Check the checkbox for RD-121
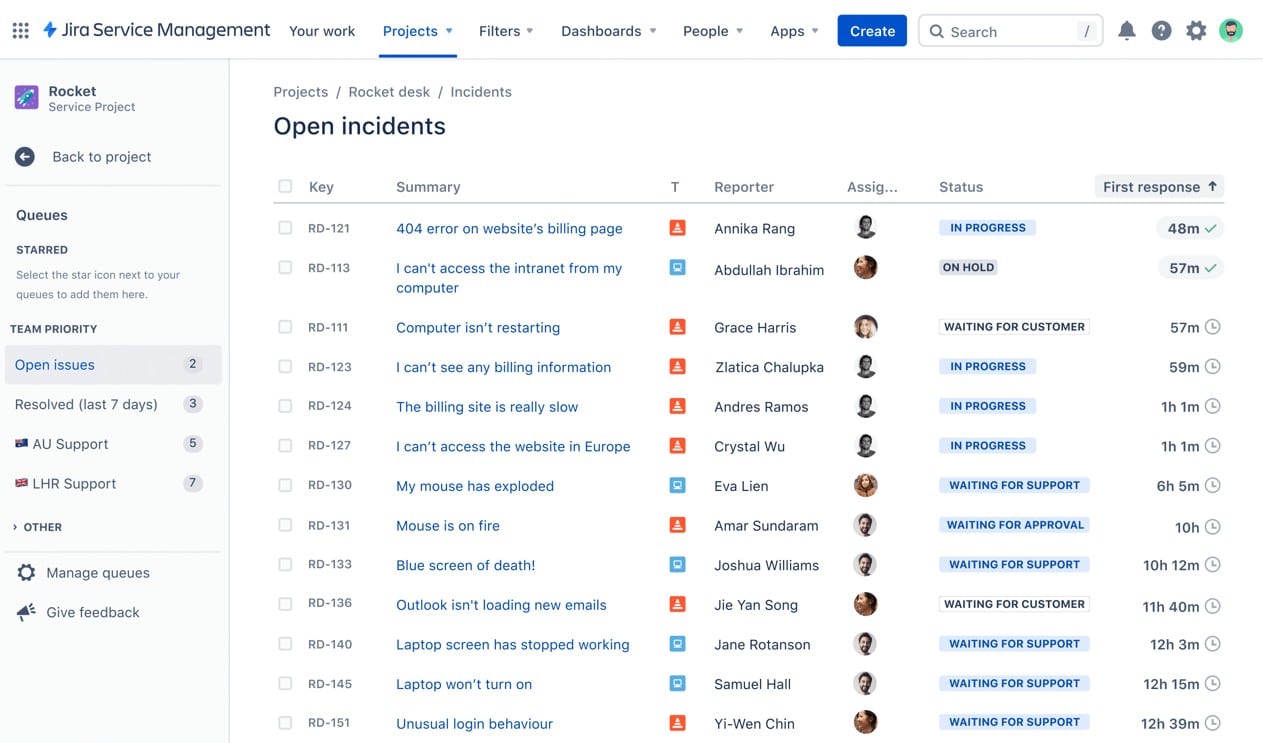Viewport: 1263px width, 743px height. tap(285, 228)
